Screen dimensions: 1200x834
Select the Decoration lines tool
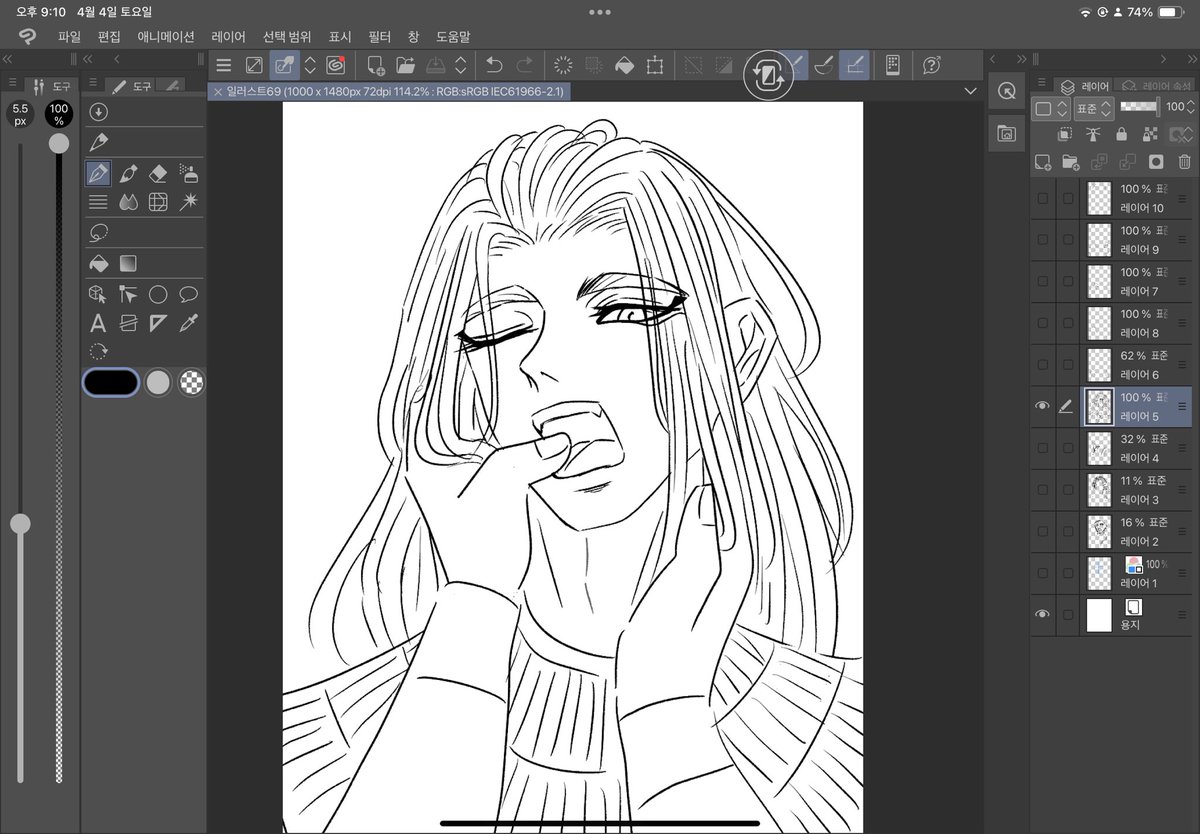click(x=98, y=202)
